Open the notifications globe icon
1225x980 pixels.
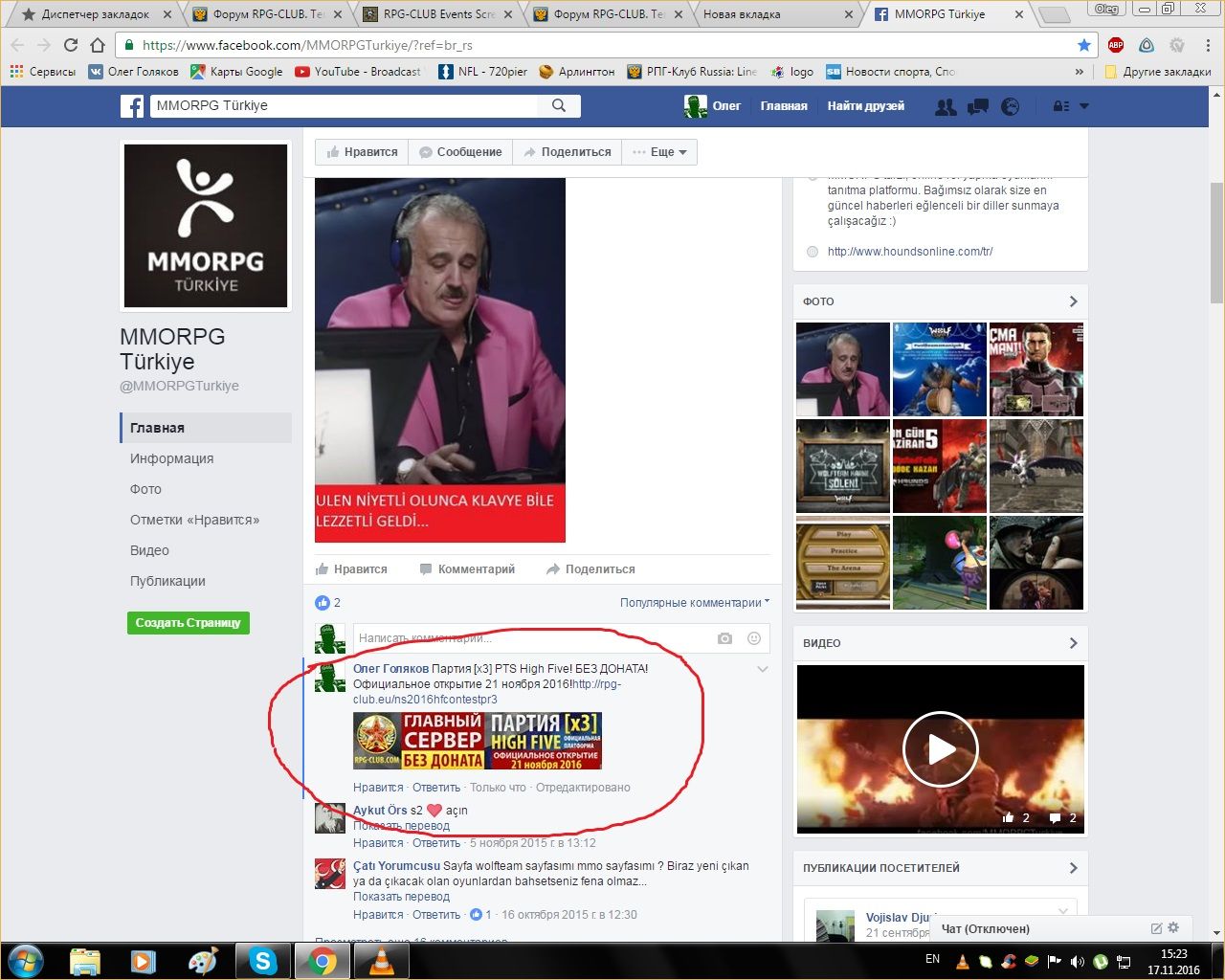tap(1010, 106)
